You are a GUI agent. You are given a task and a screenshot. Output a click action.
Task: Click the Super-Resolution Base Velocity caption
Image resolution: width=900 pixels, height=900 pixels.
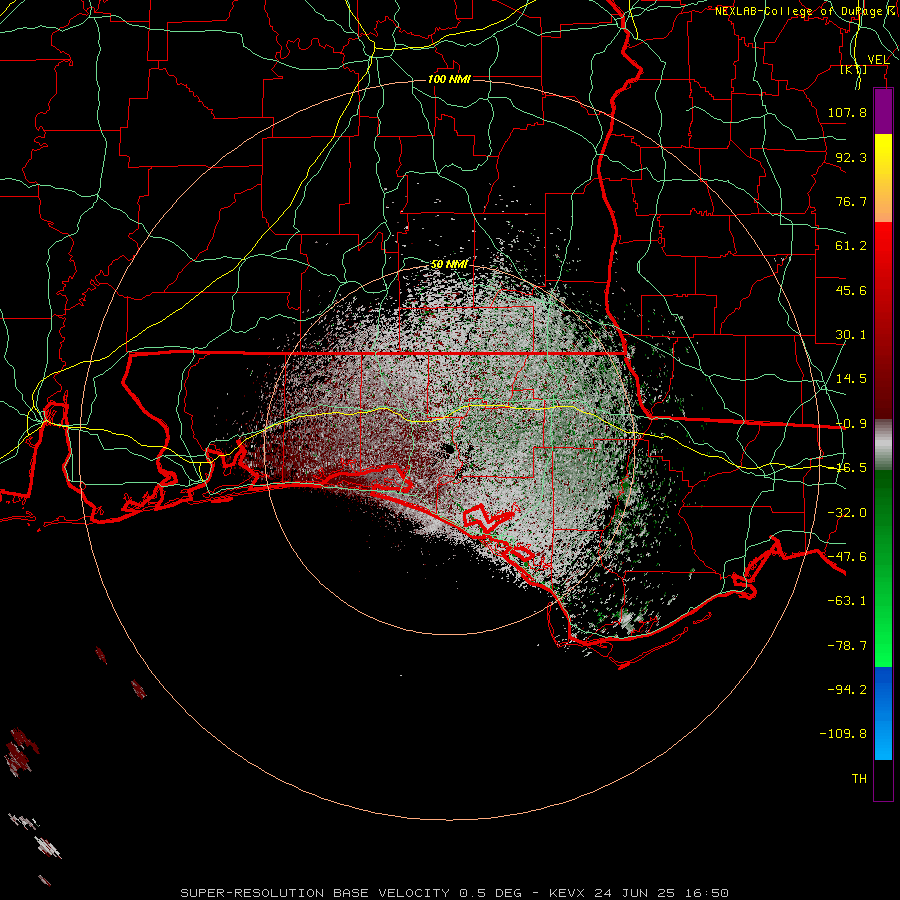point(455,893)
